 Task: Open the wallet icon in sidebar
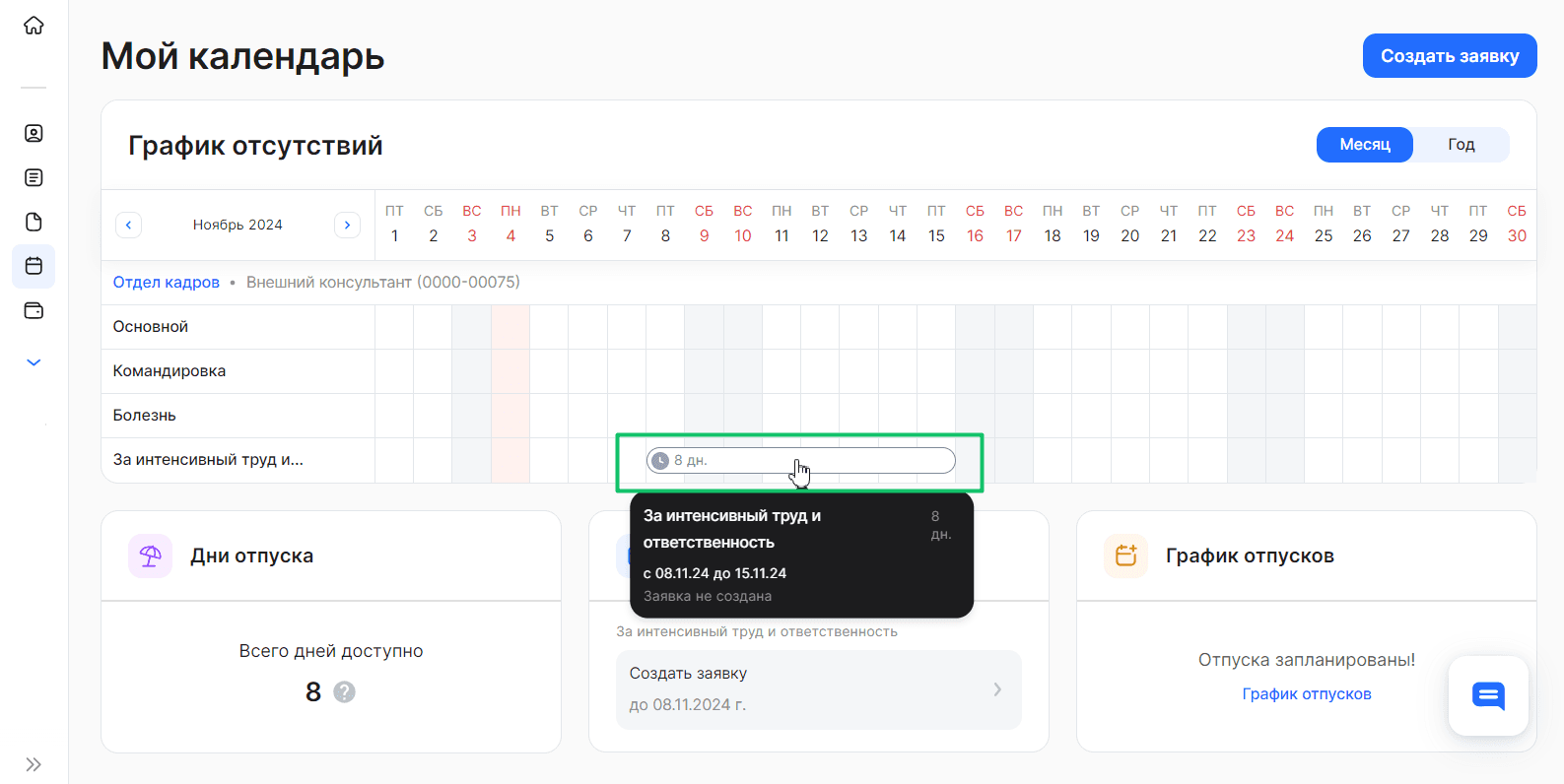click(34, 310)
